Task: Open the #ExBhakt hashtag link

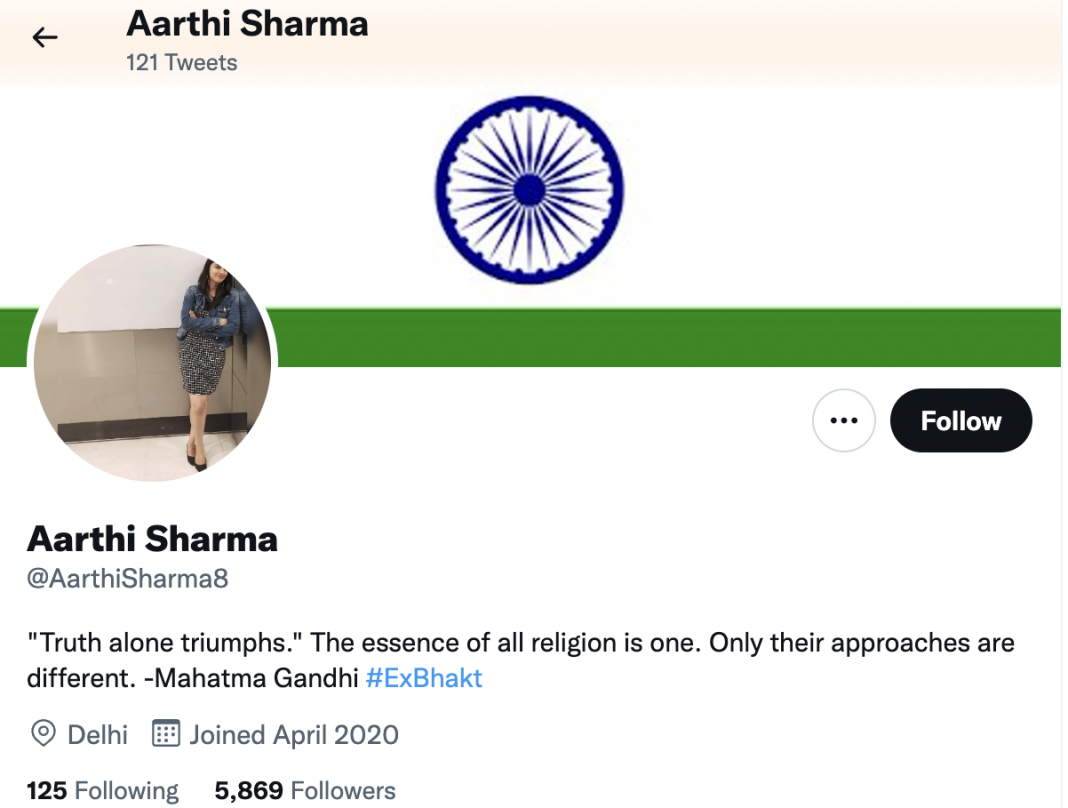Action: coord(424,678)
